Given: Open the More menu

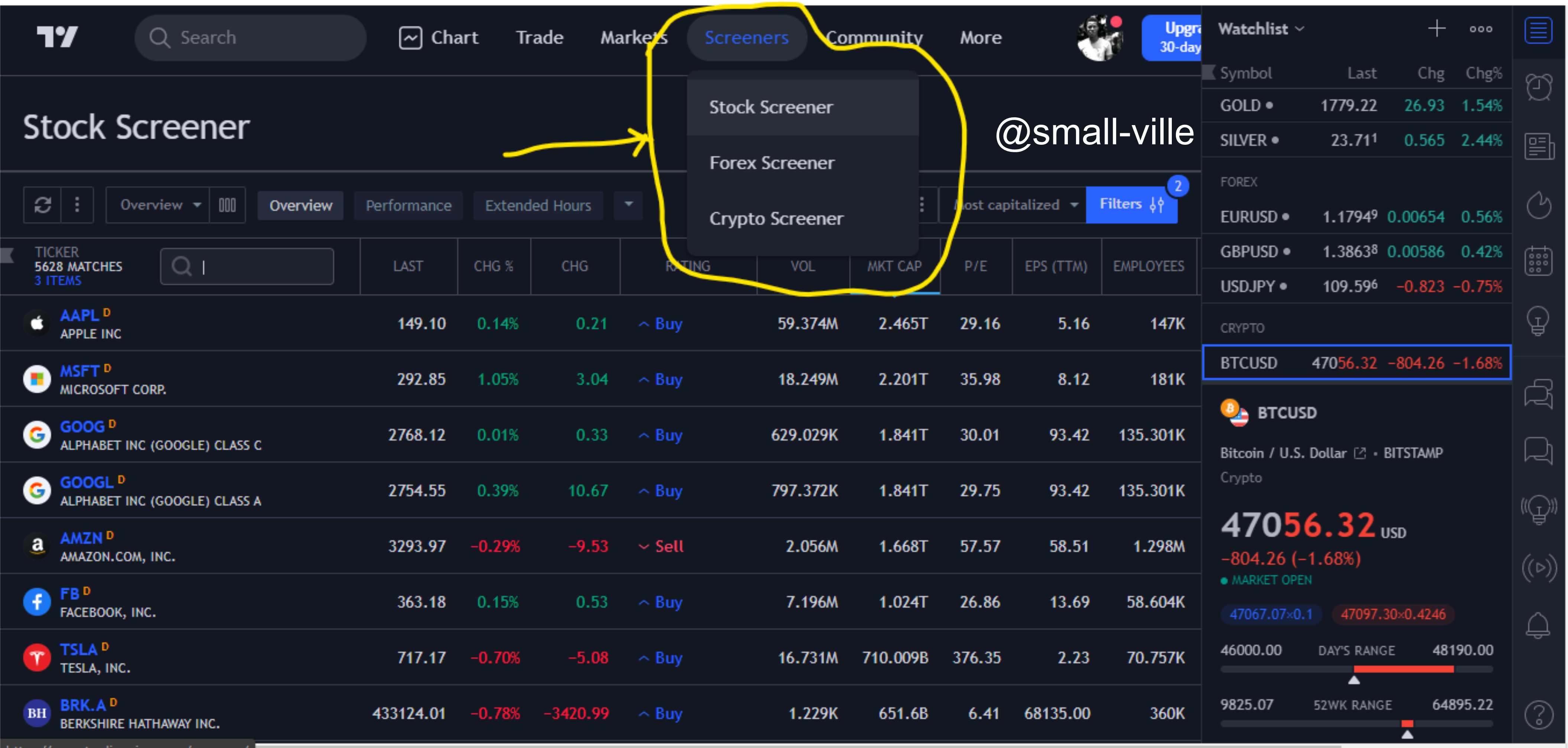Looking at the screenshot, I should pos(981,38).
